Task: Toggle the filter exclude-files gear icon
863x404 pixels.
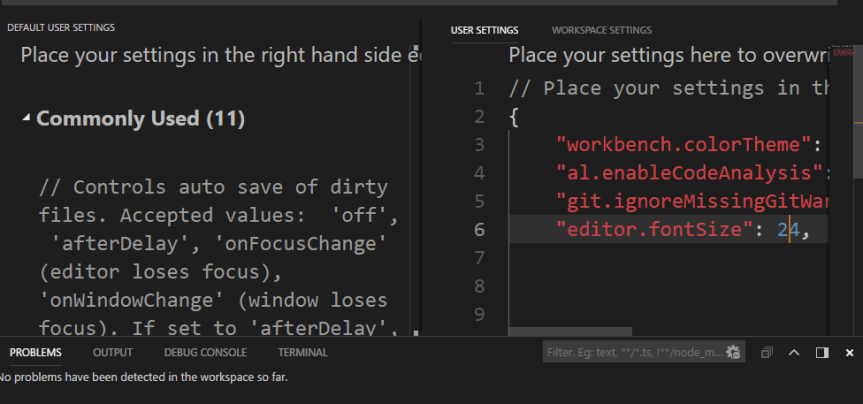Action: point(733,352)
